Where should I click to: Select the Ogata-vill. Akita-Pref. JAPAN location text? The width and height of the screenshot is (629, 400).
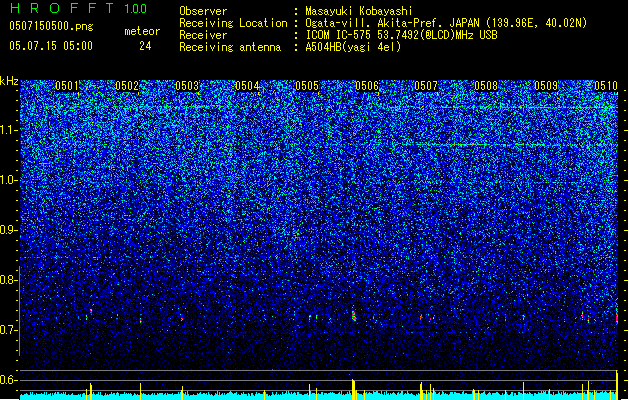click(446, 23)
